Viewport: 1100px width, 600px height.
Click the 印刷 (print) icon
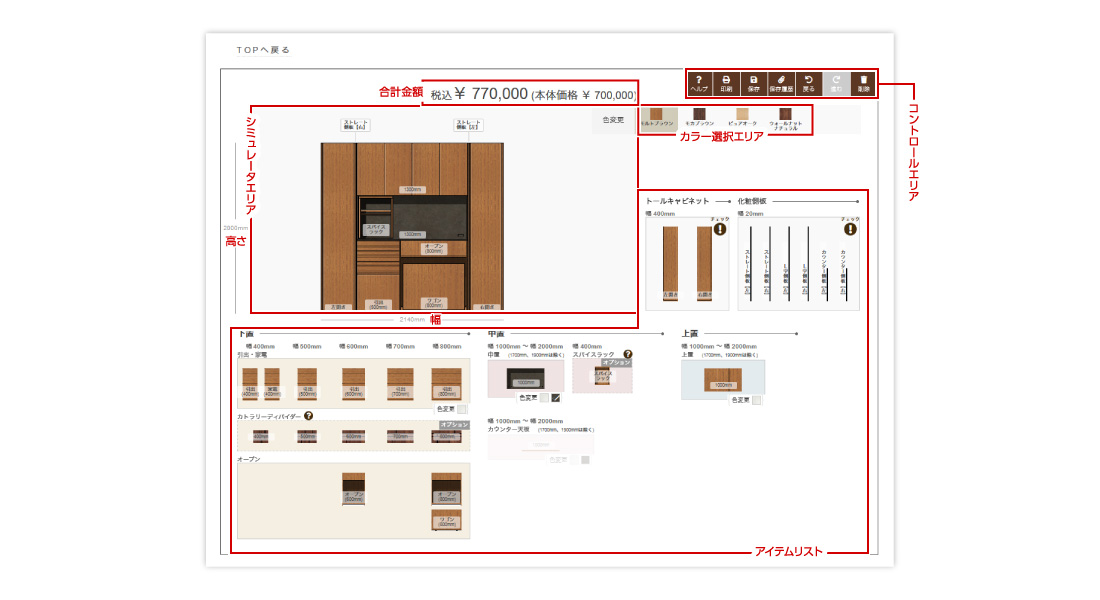click(x=726, y=83)
